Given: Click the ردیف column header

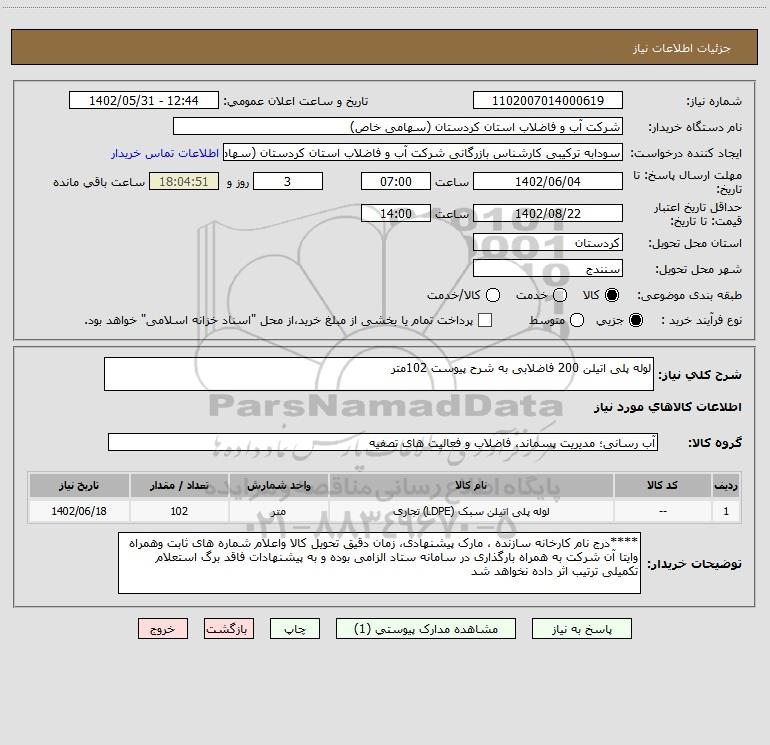Looking at the screenshot, I should point(726,485).
